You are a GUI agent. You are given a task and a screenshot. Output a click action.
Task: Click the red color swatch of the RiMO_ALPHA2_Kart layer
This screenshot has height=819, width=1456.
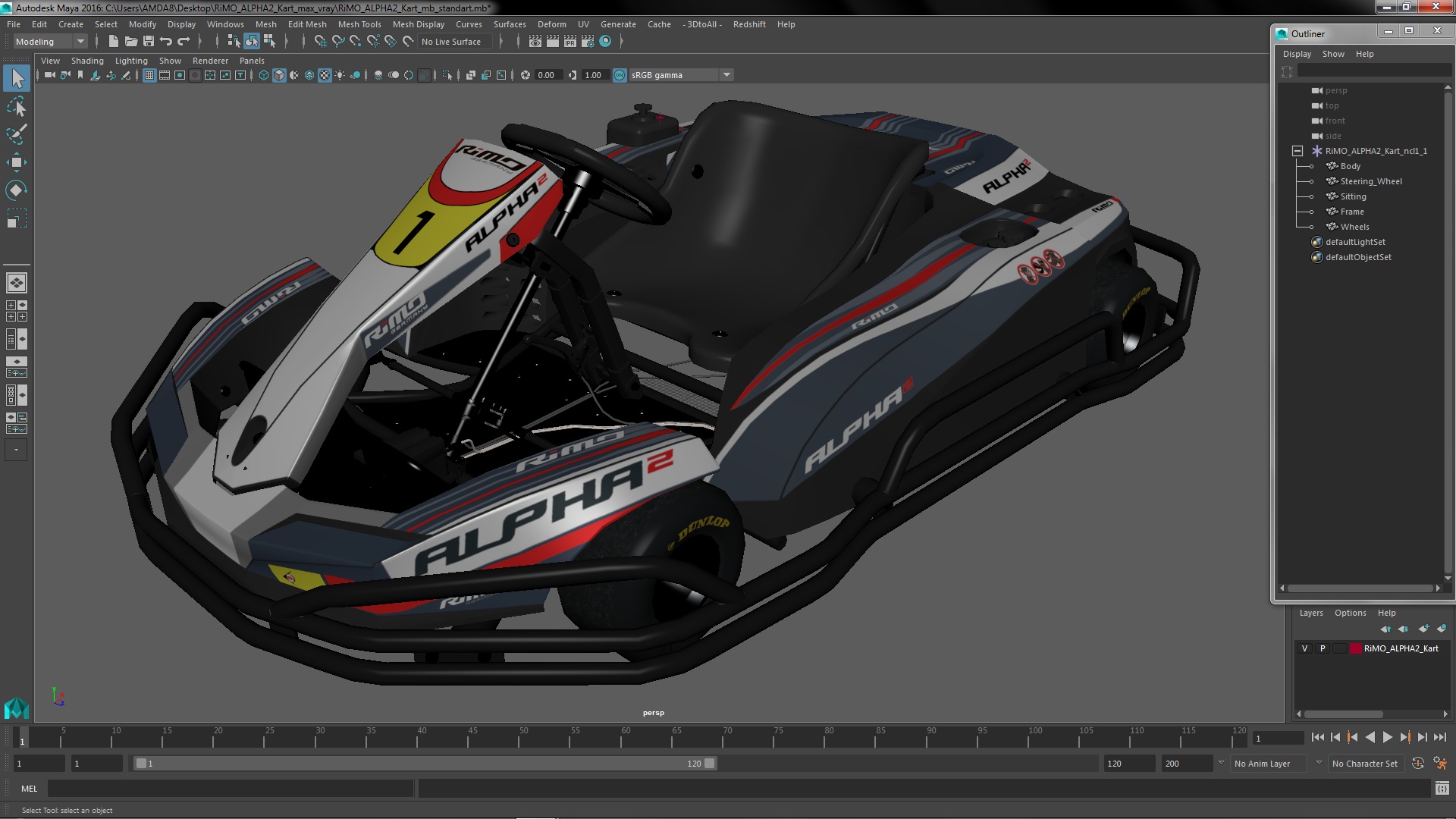[1355, 648]
